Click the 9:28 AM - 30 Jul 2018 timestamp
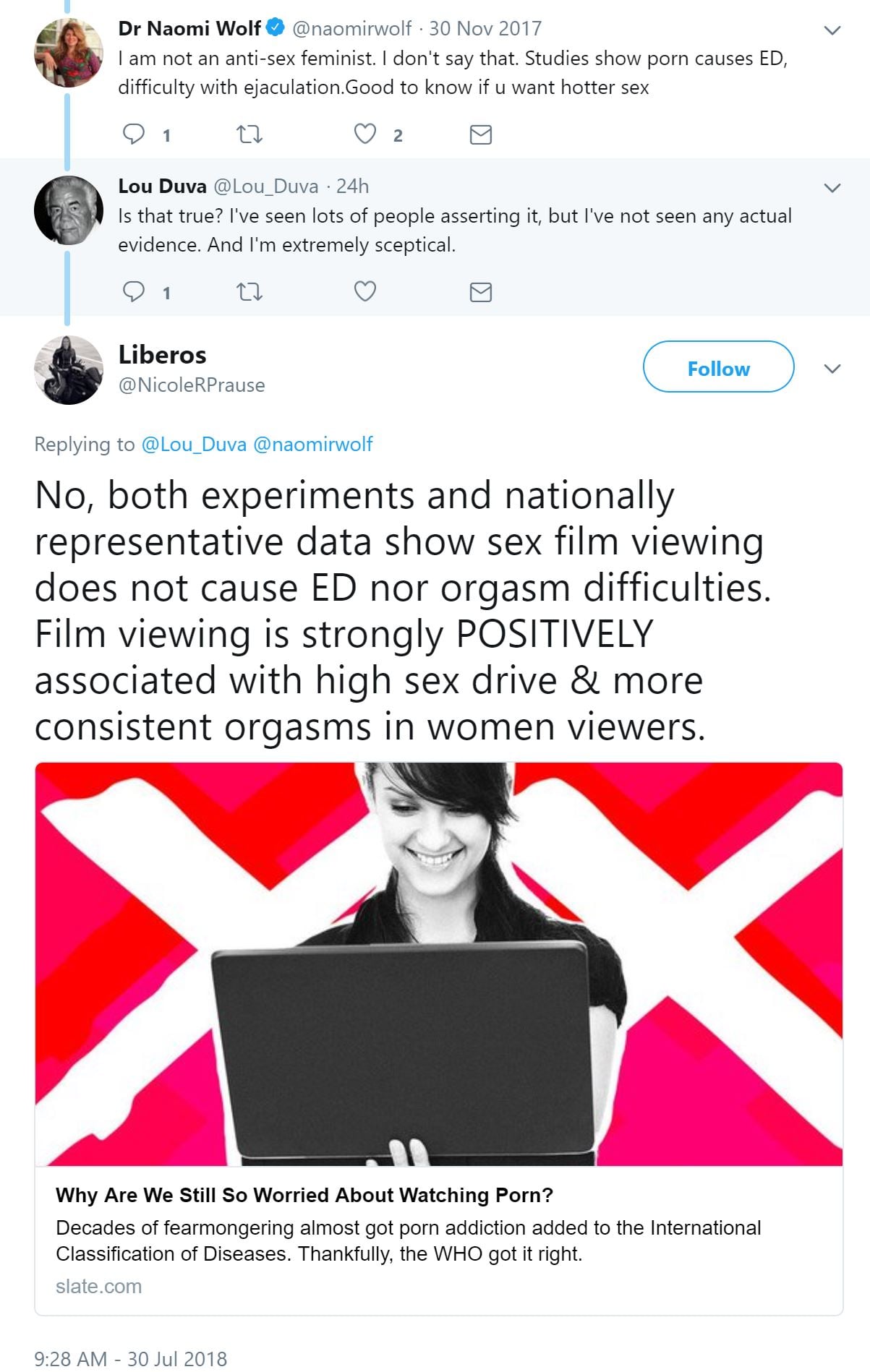This screenshot has width=870, height=1372. coord(131,1359)
